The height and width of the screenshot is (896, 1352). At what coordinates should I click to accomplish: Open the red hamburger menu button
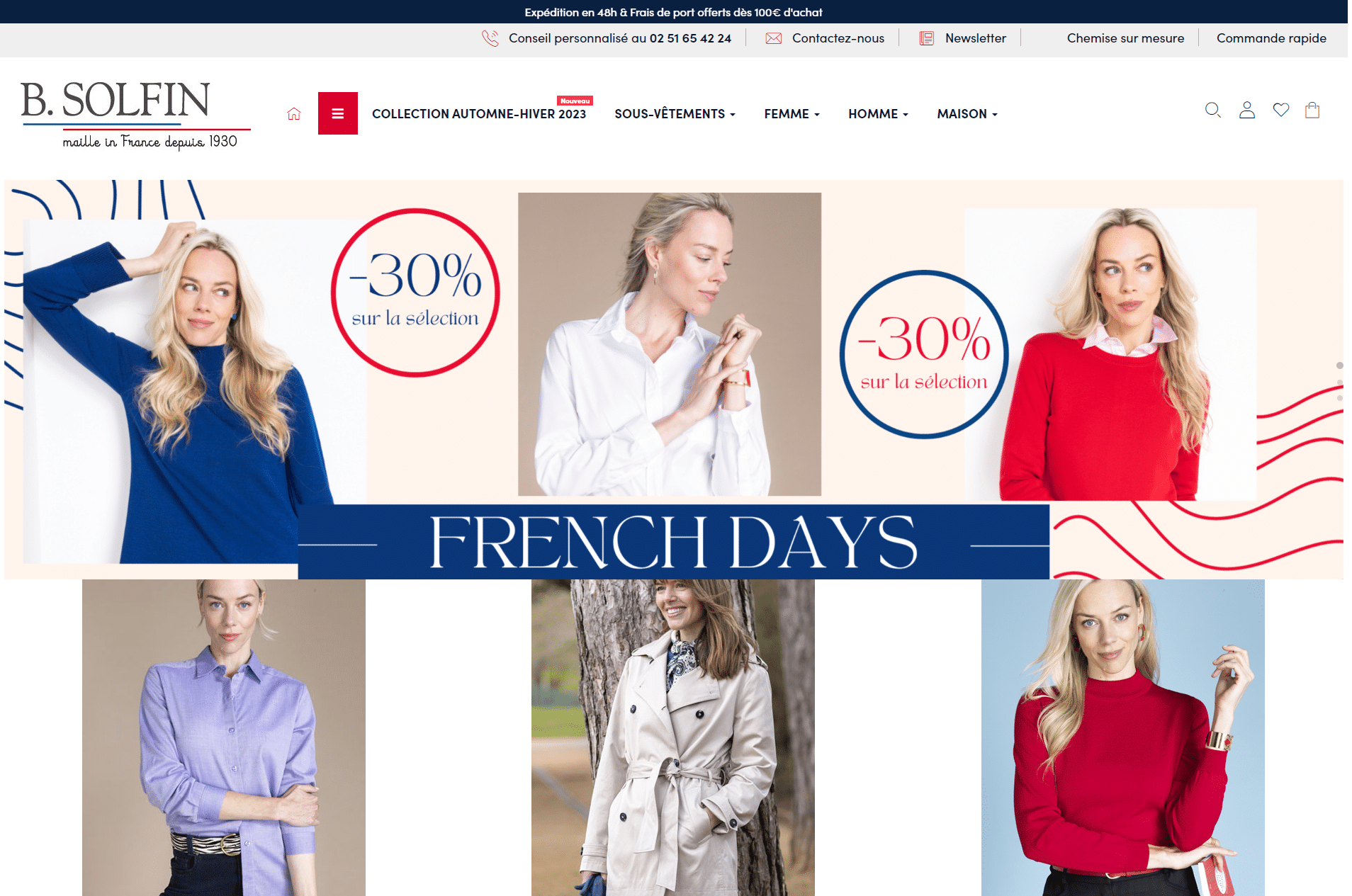click(x=338, y=113)
